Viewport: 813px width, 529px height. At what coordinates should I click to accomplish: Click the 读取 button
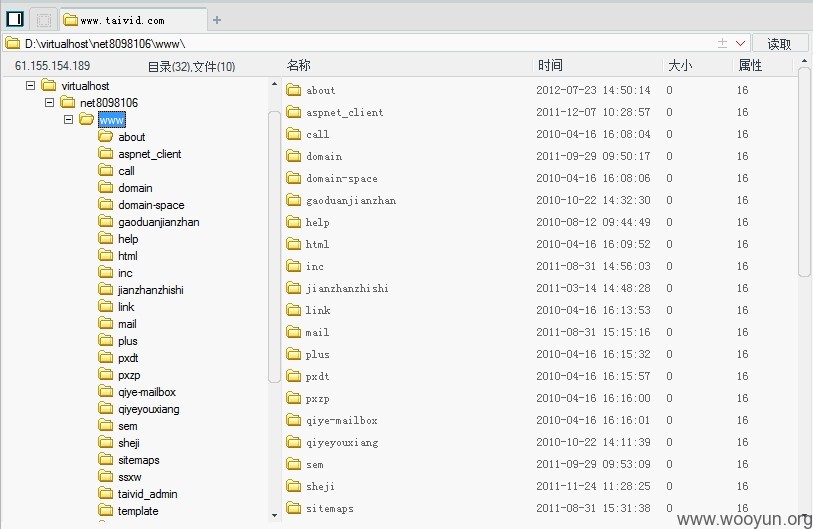click(779, 44)
